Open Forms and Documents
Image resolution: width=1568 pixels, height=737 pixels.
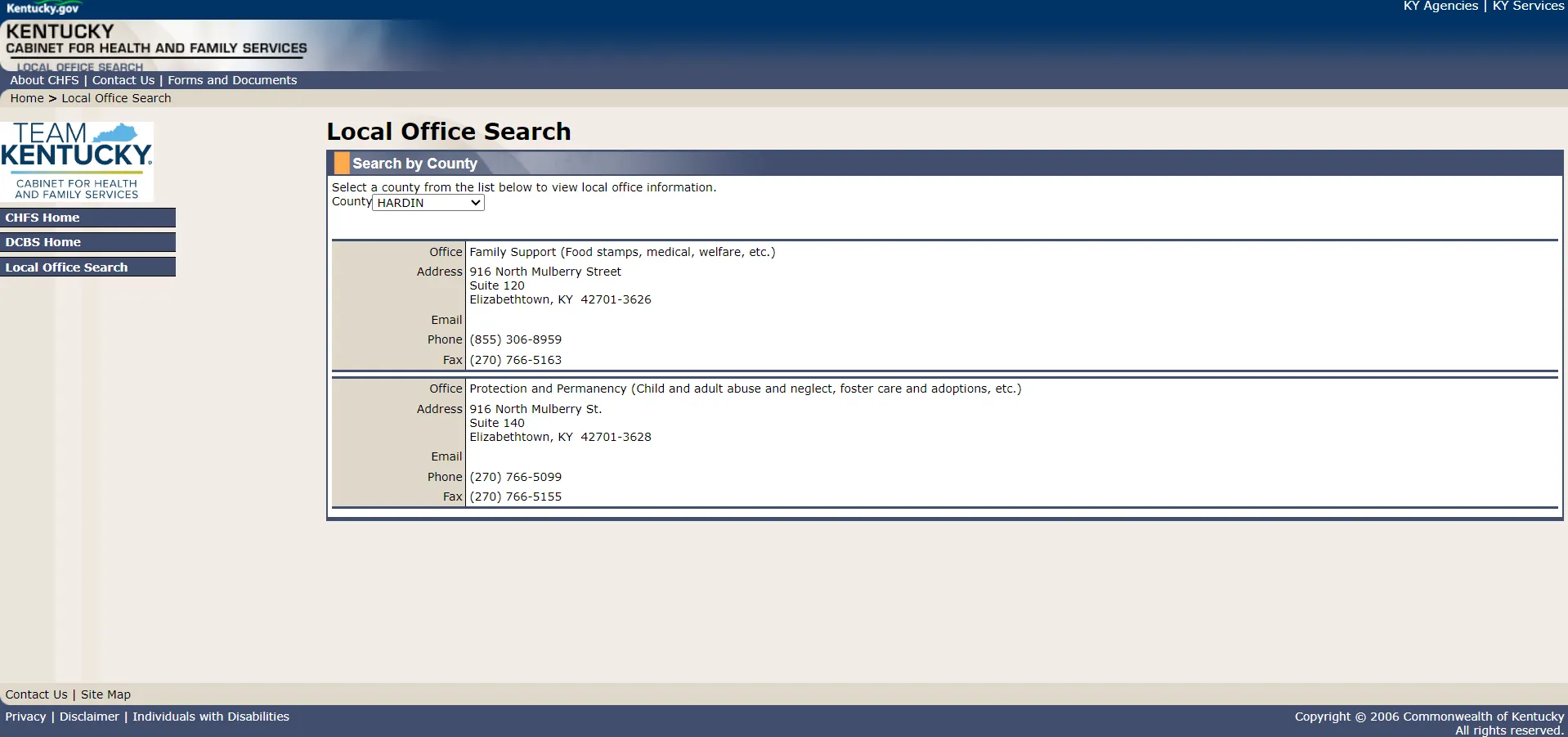(232, 80)
